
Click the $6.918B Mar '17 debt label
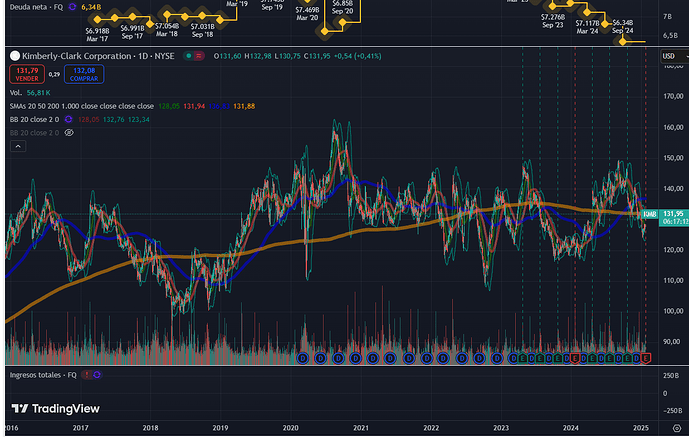pos(97,35)
